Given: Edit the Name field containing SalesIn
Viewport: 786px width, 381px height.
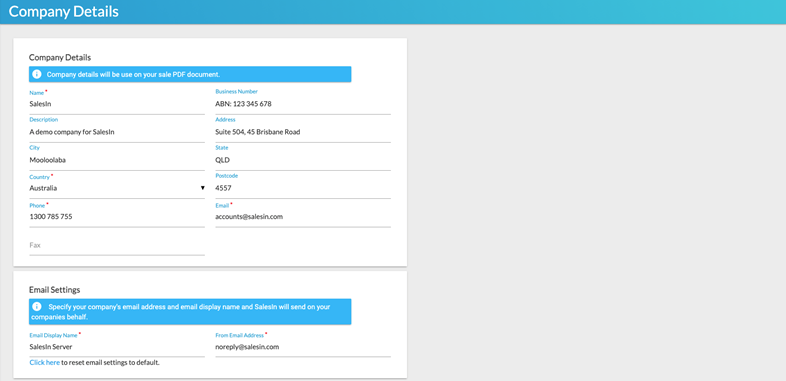Looking at the screenshot, I should [x=117, y=104].
